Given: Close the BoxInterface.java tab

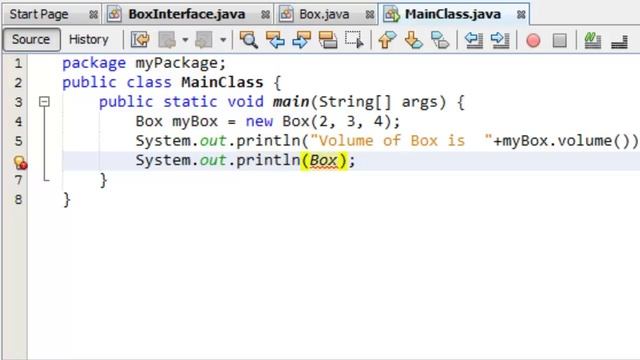Looking at the screenshot, I should tap(265, 15).
